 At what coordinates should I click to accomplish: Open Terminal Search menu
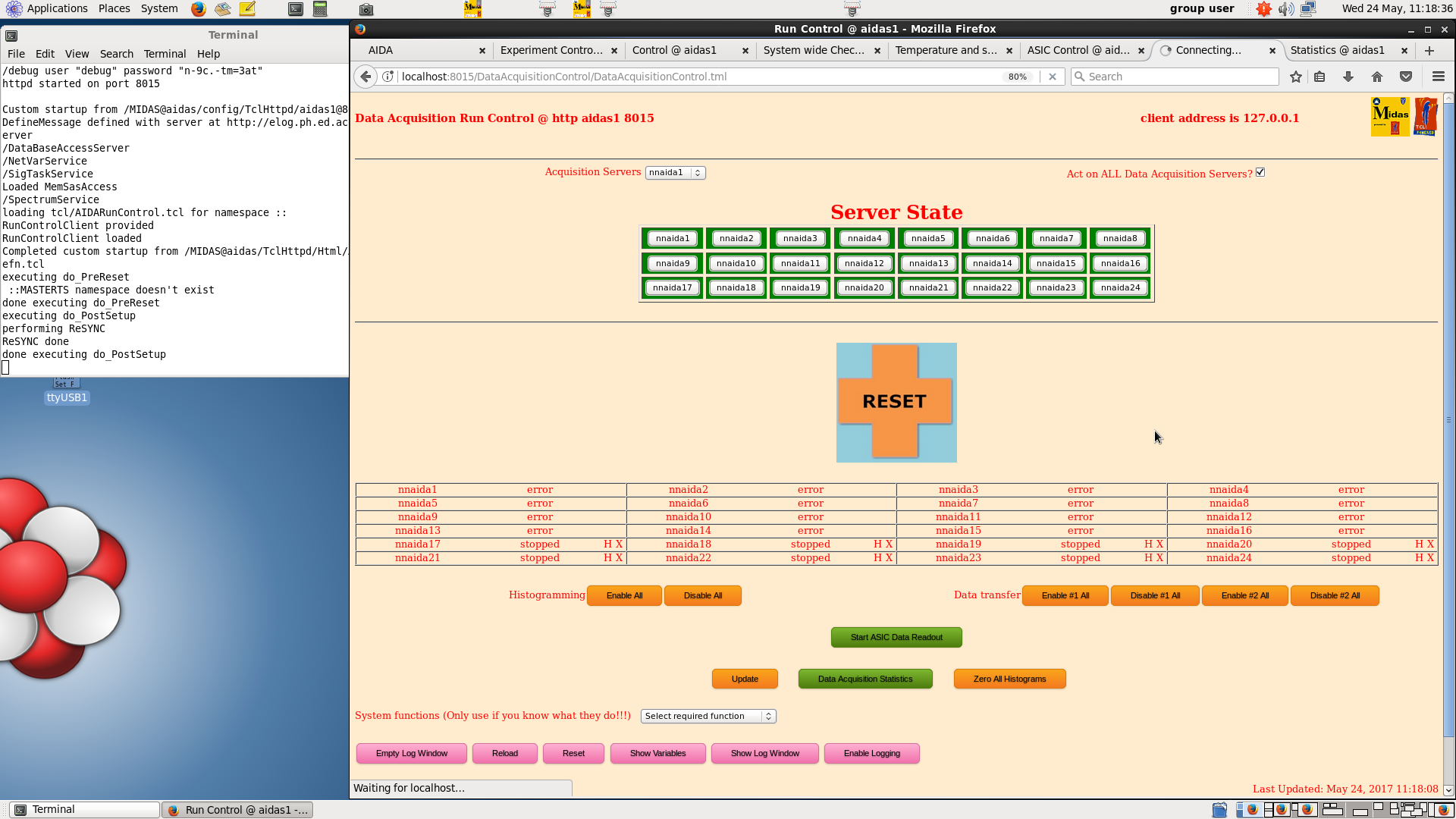(x=116, y=54)
